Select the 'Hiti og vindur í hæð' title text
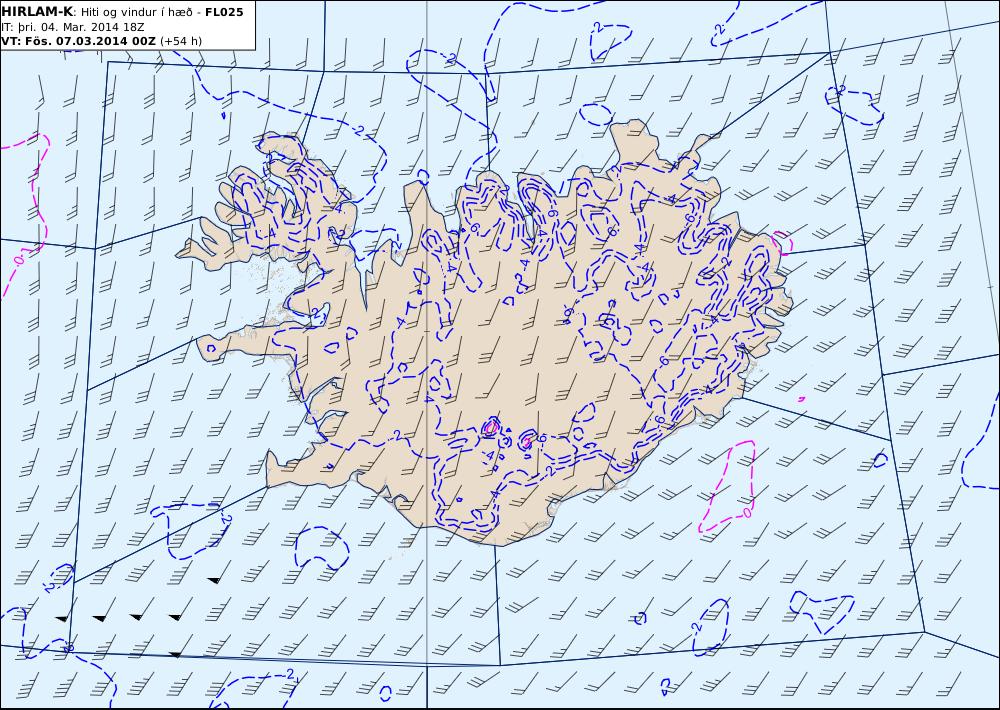Screen dimensions: 1000x710 click(136, 12)
